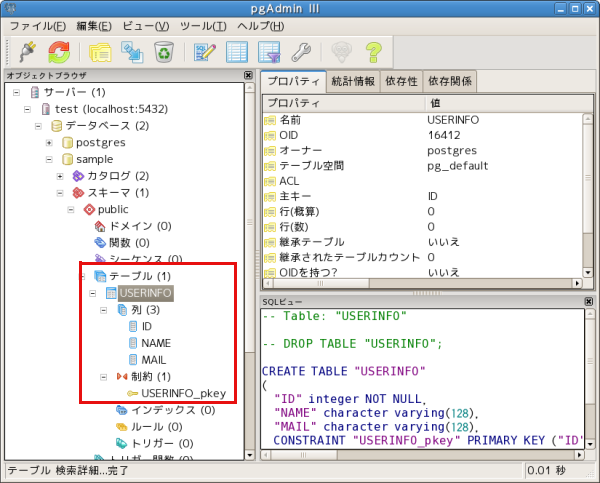The image size is (600, 483).
Task: Collapse the 制約 (1) node
Action: (x=103, y=377)
